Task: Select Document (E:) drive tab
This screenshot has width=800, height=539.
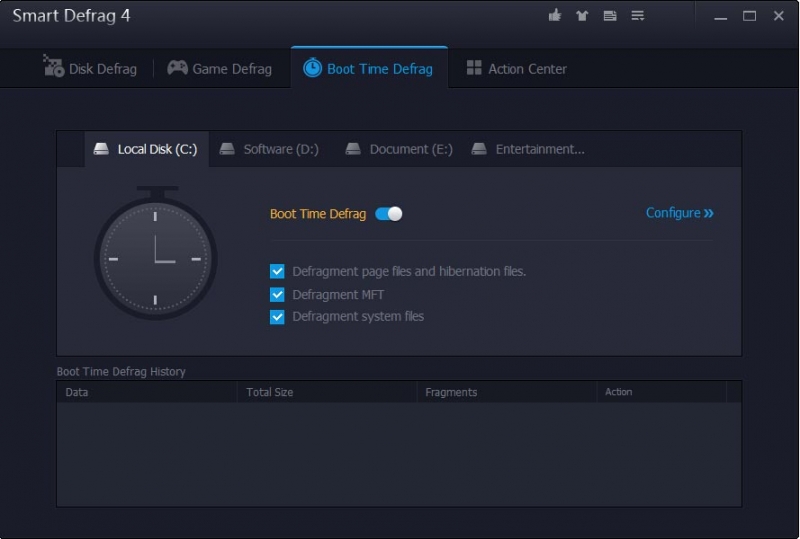Action: click(399, 149)
